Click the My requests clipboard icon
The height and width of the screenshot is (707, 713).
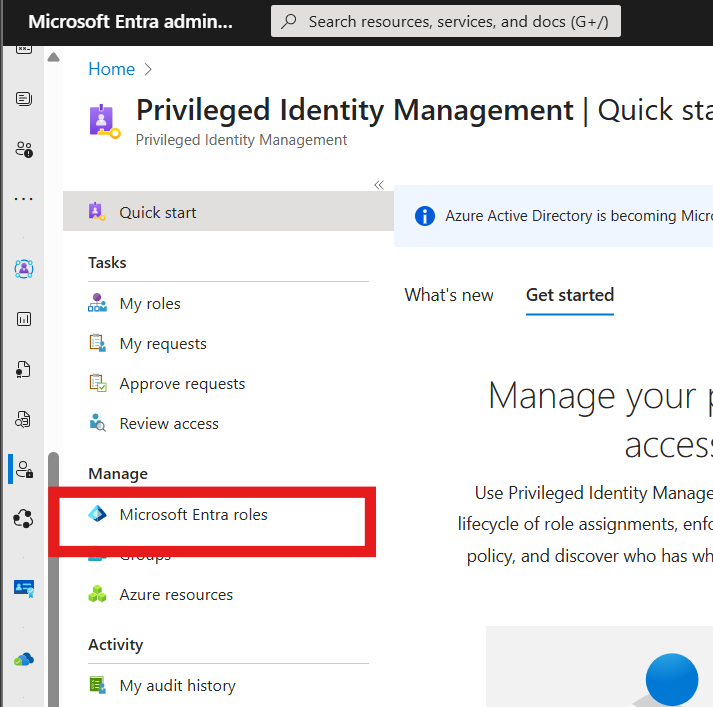point(98,343)
